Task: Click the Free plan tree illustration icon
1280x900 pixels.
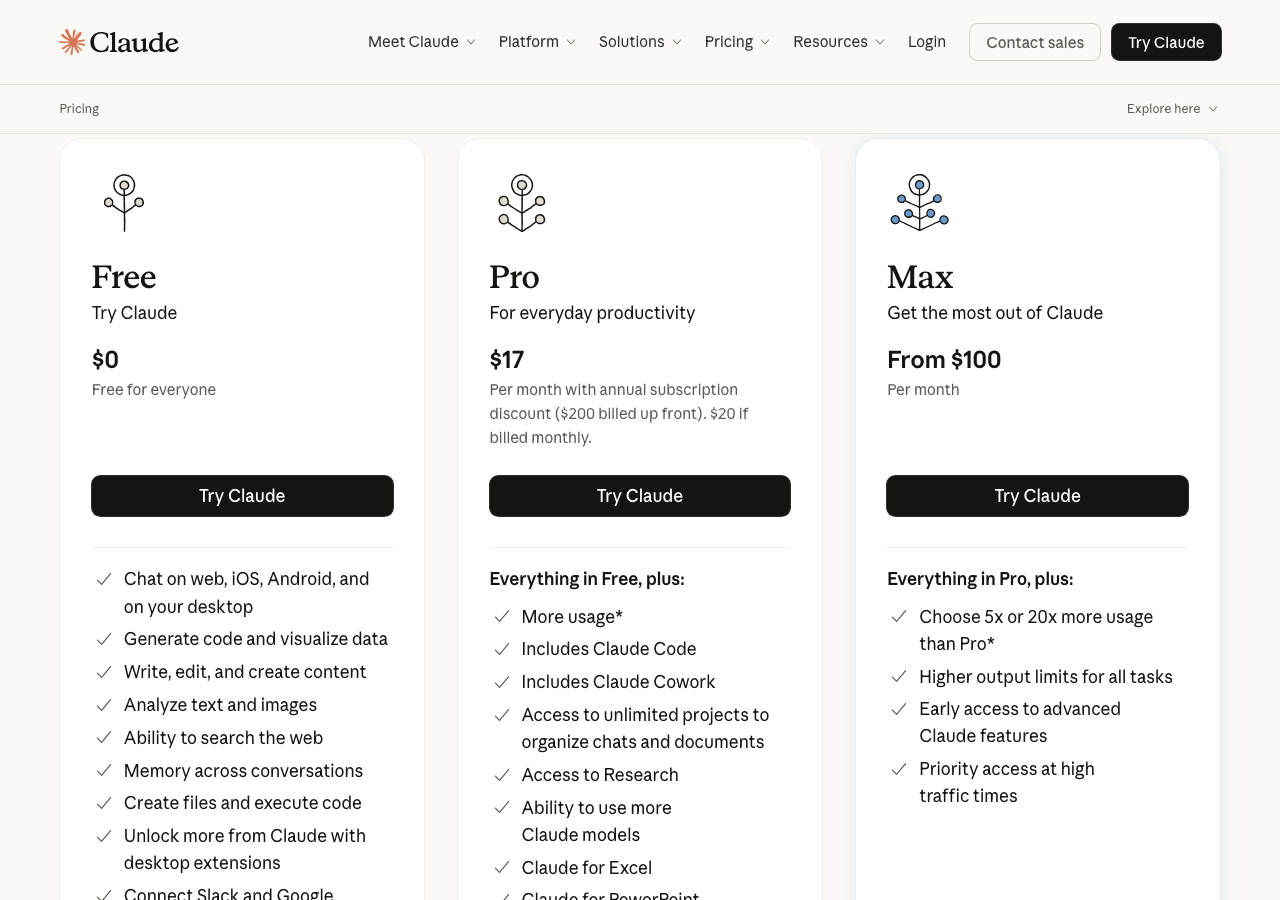Action: tap(124, 203)
